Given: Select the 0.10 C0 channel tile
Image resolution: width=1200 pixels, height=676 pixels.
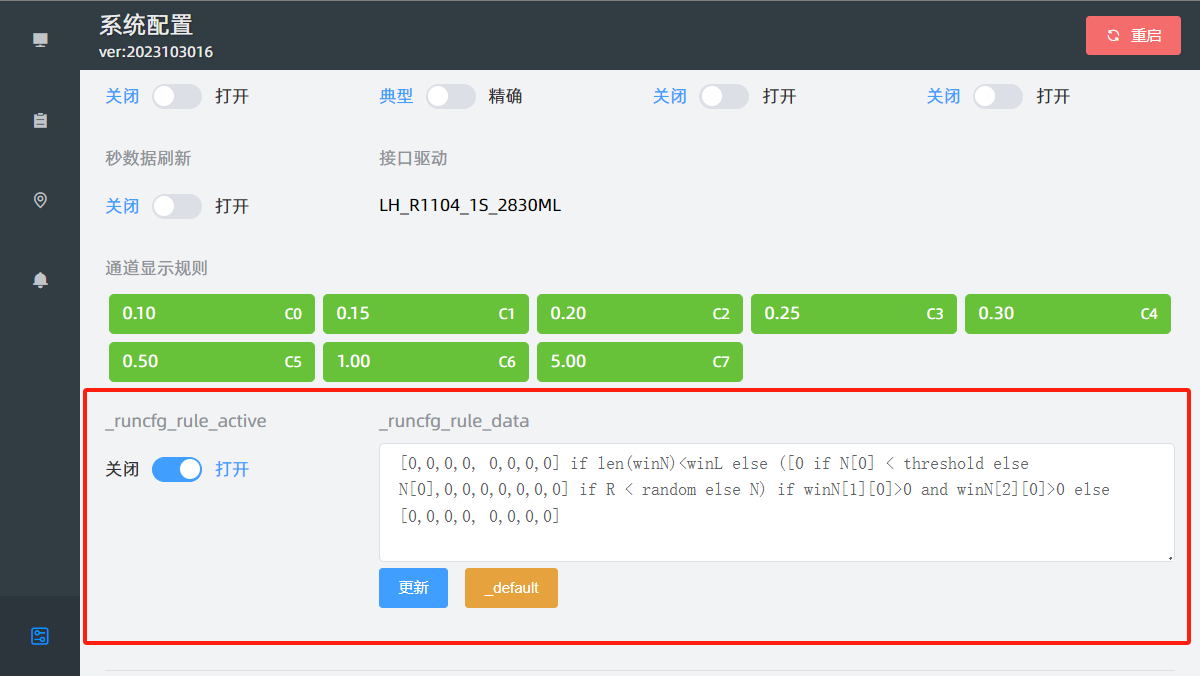Looking at the screenshot, I should (212, 314).
